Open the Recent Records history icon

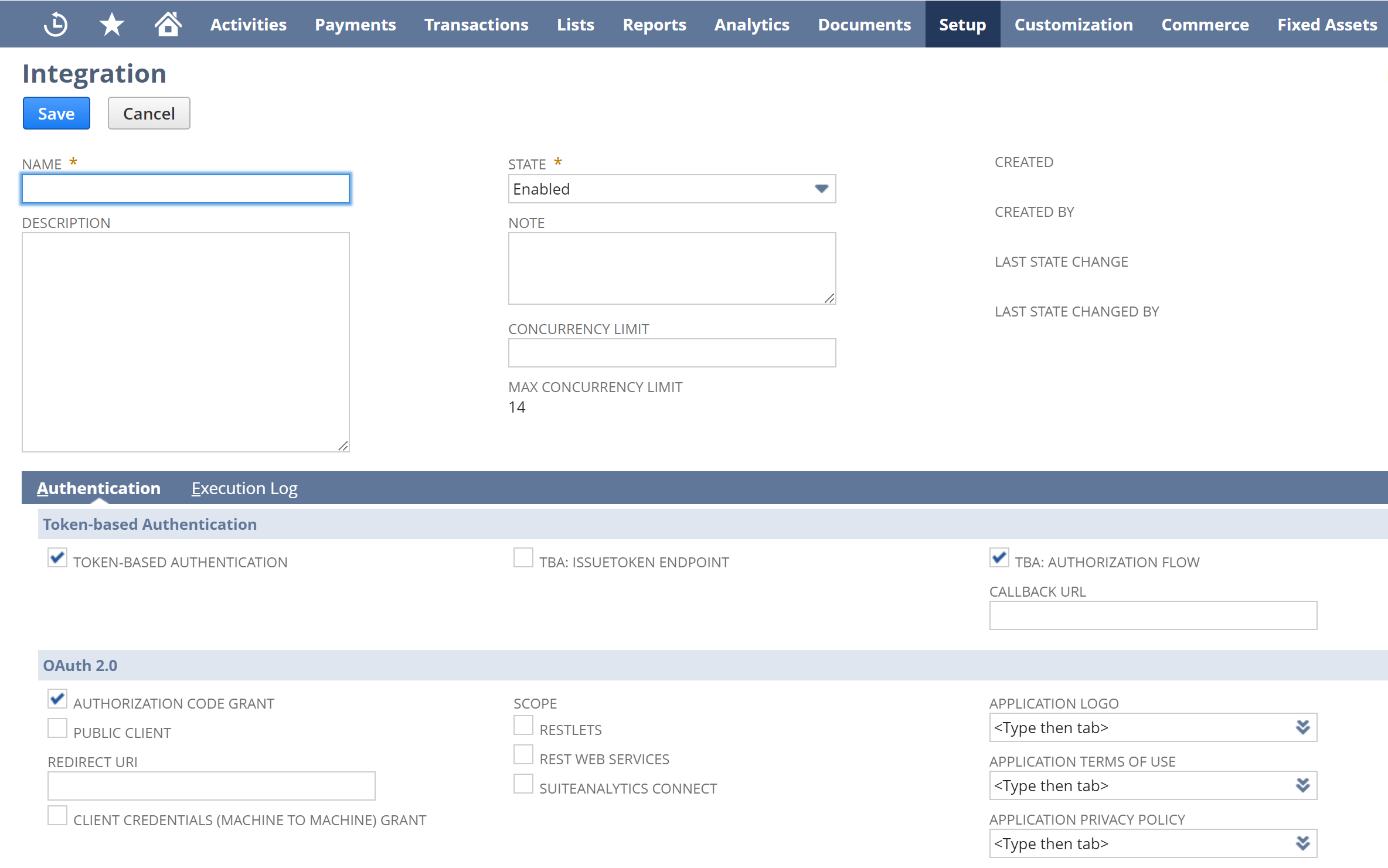pos(56,24)
